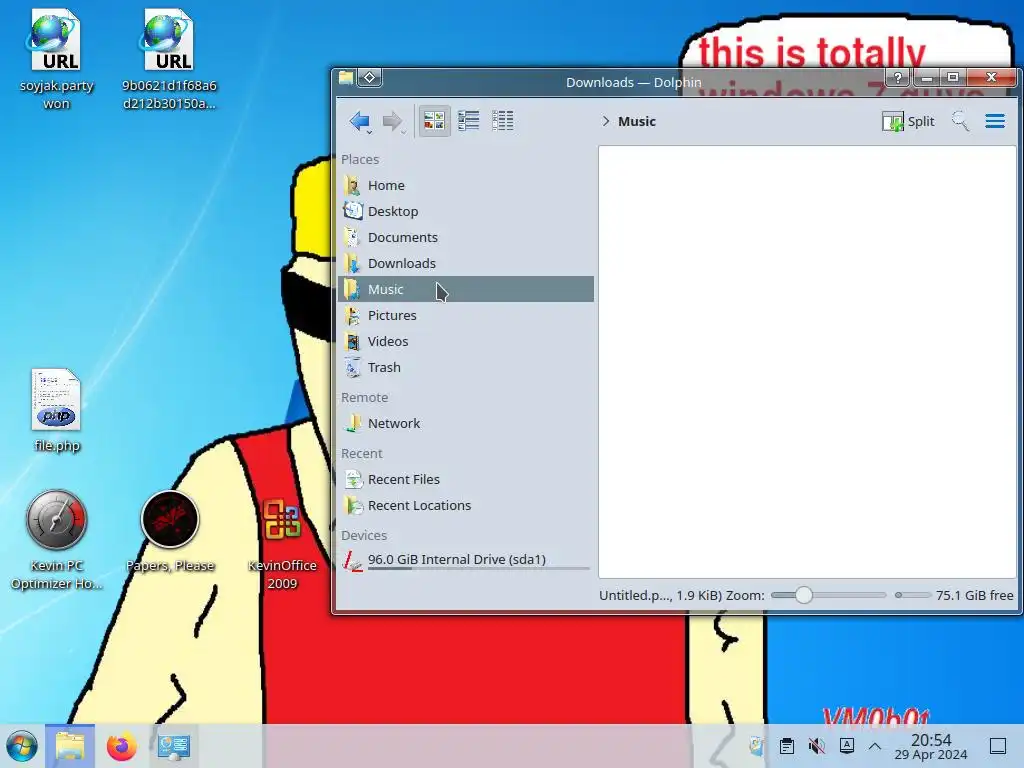Open the Dolphin window menu folder icon

pyautogui.click(x=346, y=78)
